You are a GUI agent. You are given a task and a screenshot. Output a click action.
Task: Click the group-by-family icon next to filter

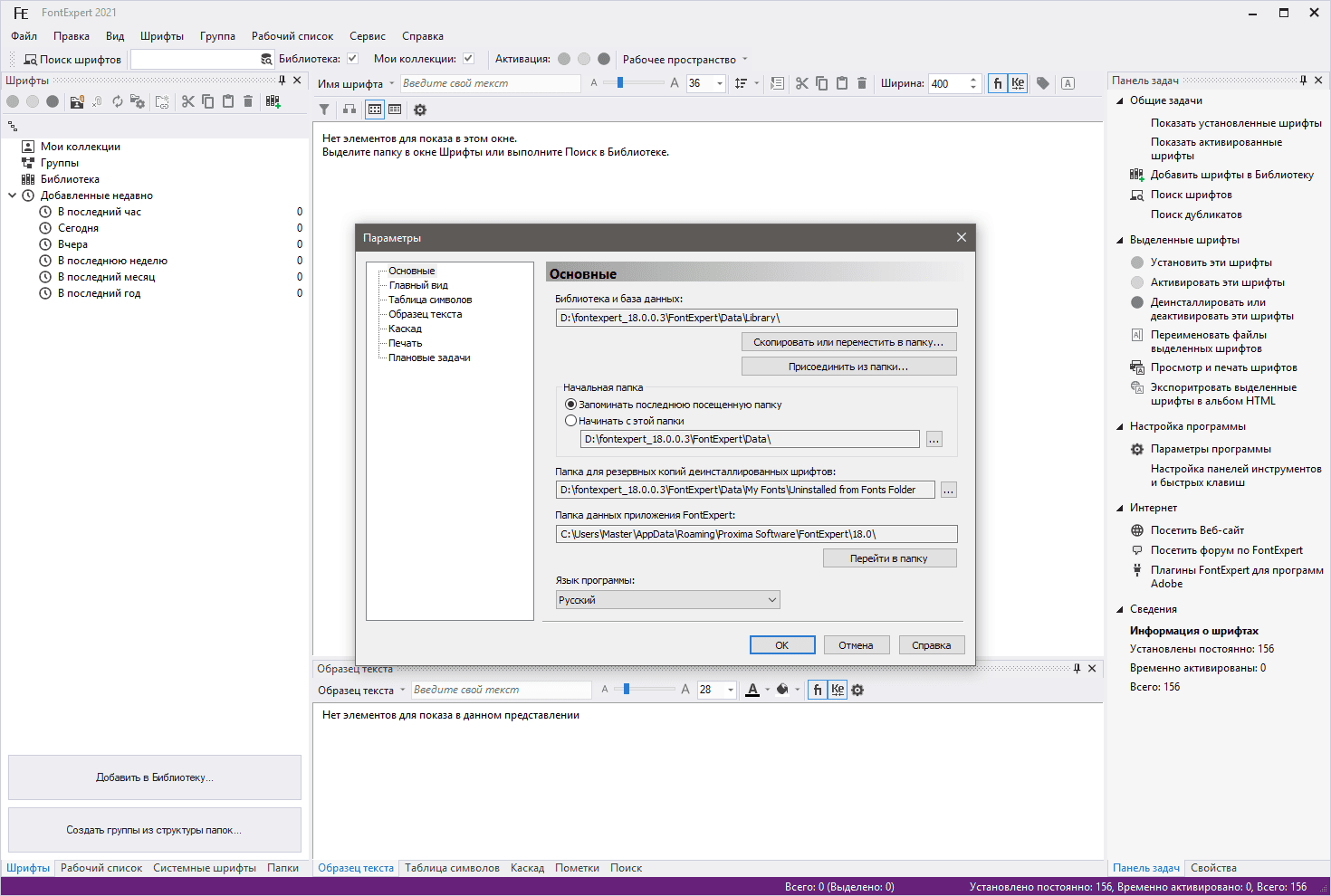[x=350, y=110]
